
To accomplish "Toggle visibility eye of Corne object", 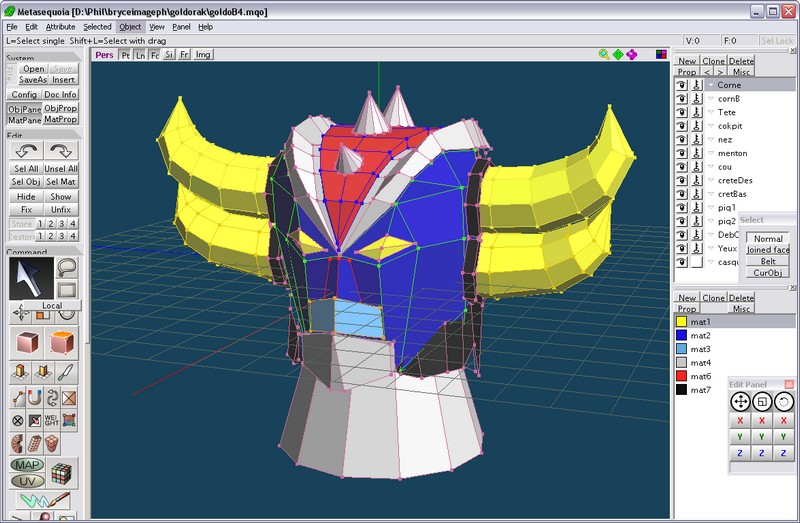I will 682,85.
